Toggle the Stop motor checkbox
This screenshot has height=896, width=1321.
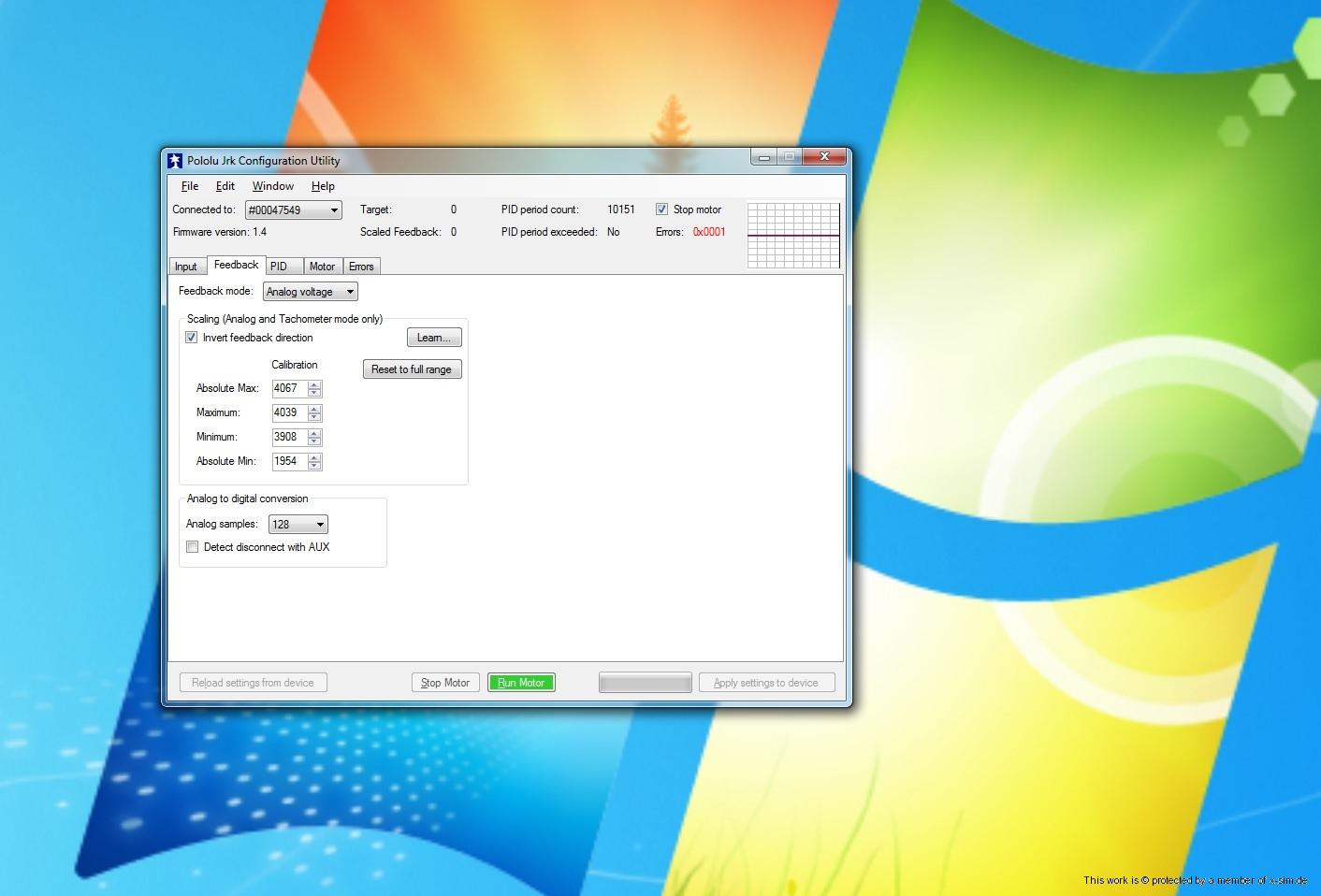point(661,210)
